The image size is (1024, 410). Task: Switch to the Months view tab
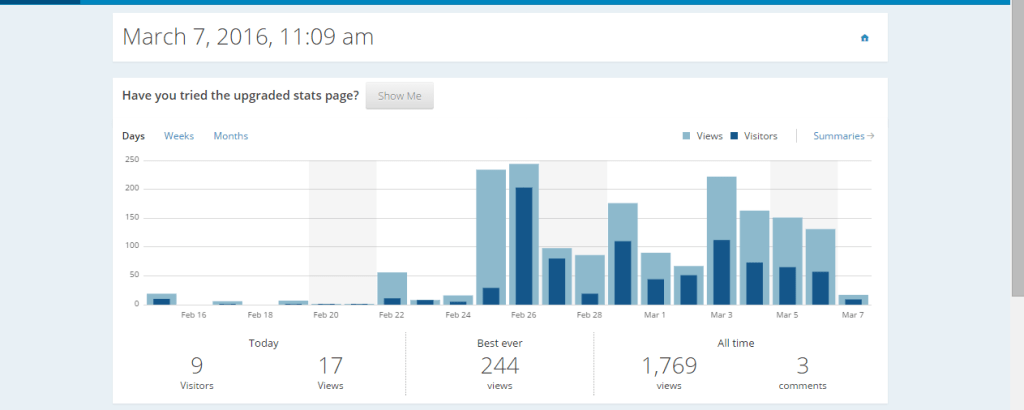point(230,136)
